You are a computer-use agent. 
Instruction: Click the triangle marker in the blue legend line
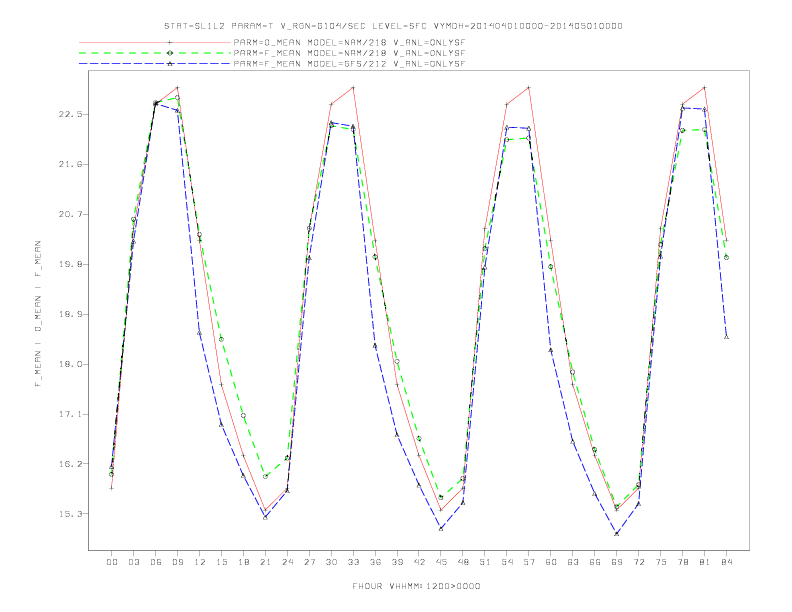tap(170, 64)
